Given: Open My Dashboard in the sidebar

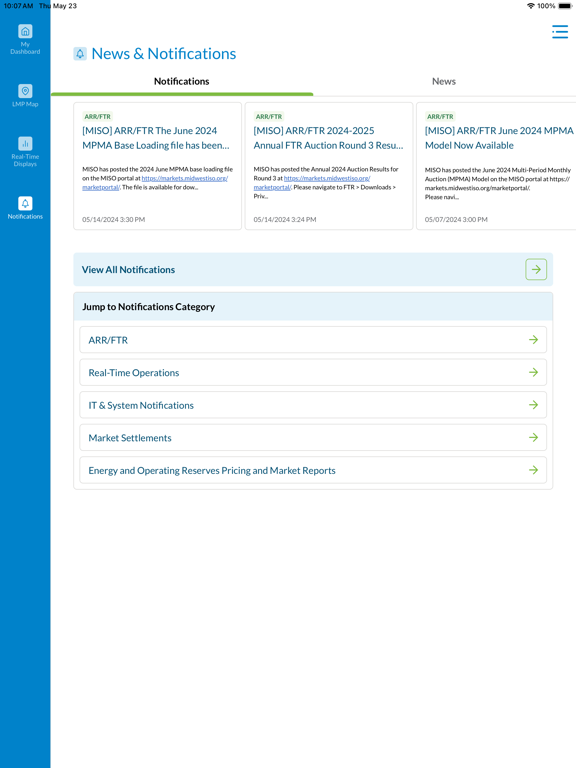Looking at the screenshot, I should coord(25,39).
